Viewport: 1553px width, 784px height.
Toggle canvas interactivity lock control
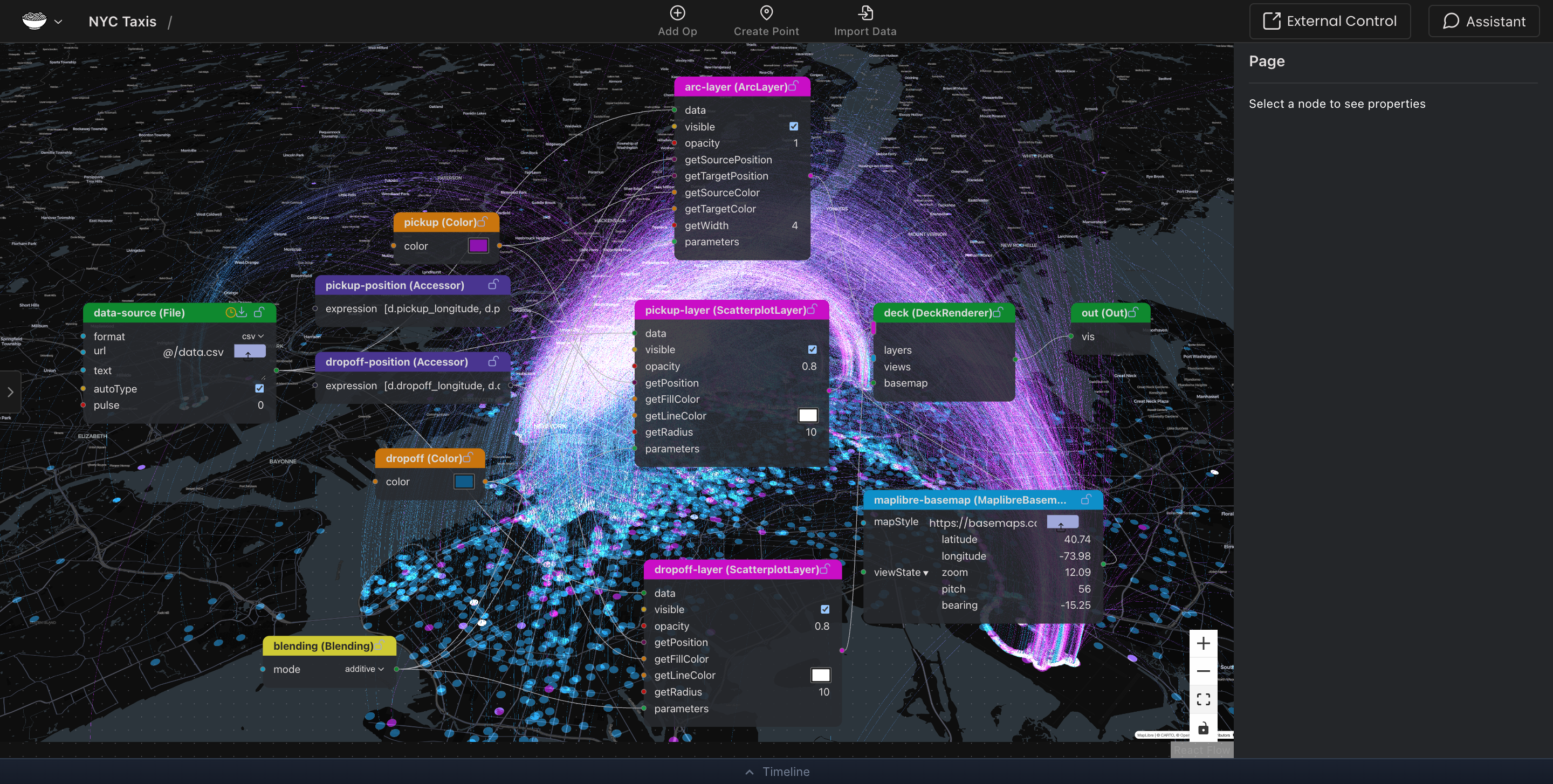[x=1204, y=728]
